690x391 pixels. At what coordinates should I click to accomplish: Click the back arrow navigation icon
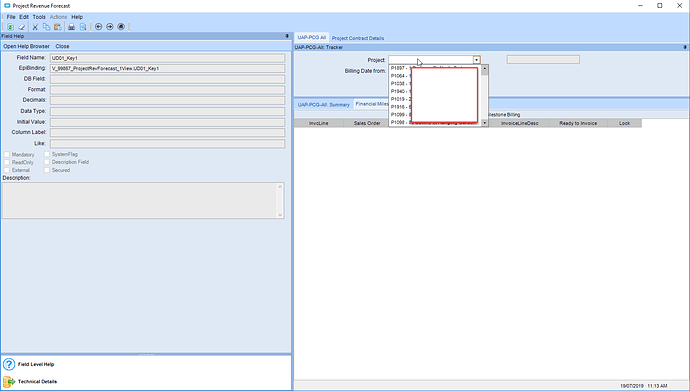point(99,27)
